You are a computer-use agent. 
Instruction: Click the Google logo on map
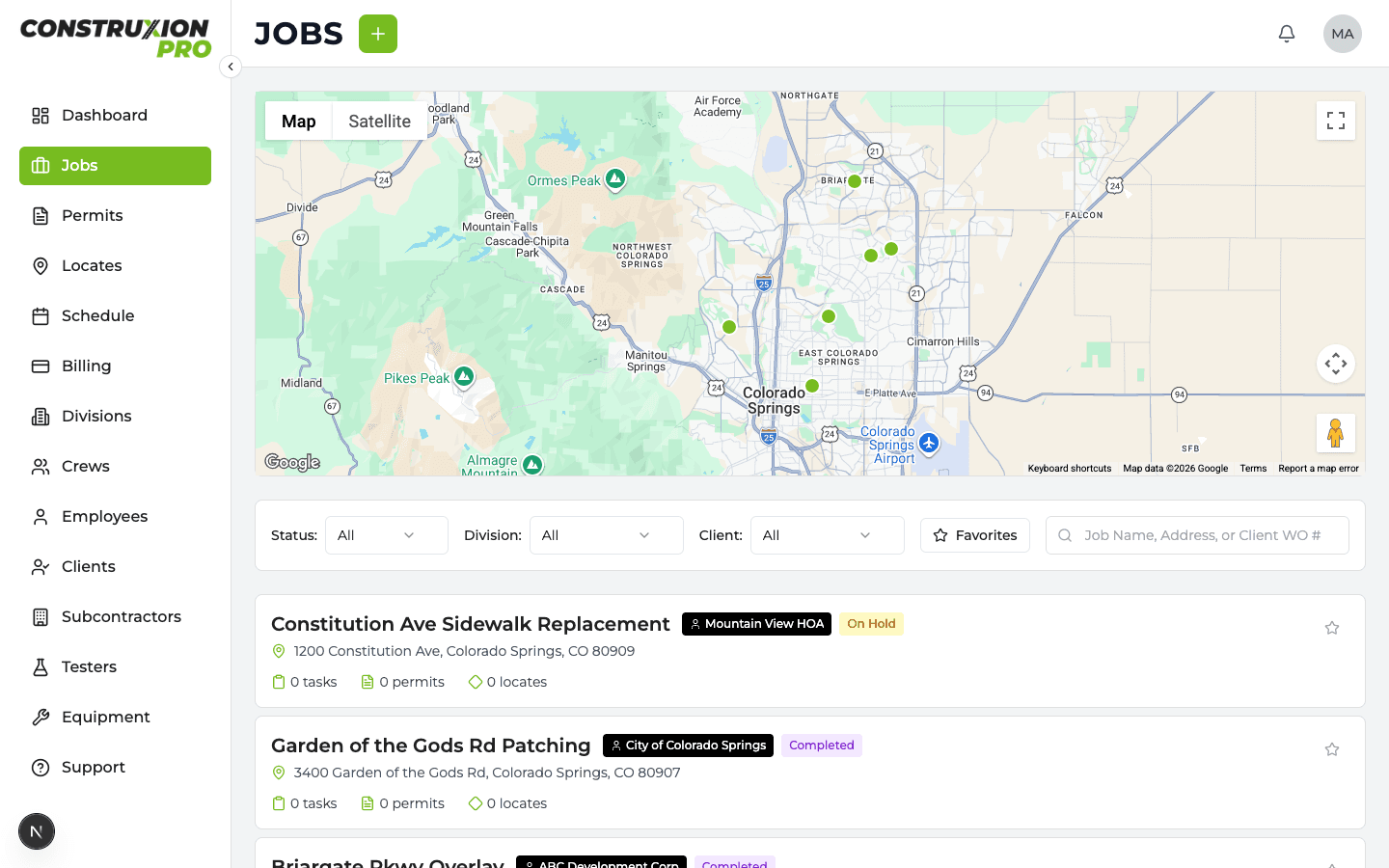(292, 463)
